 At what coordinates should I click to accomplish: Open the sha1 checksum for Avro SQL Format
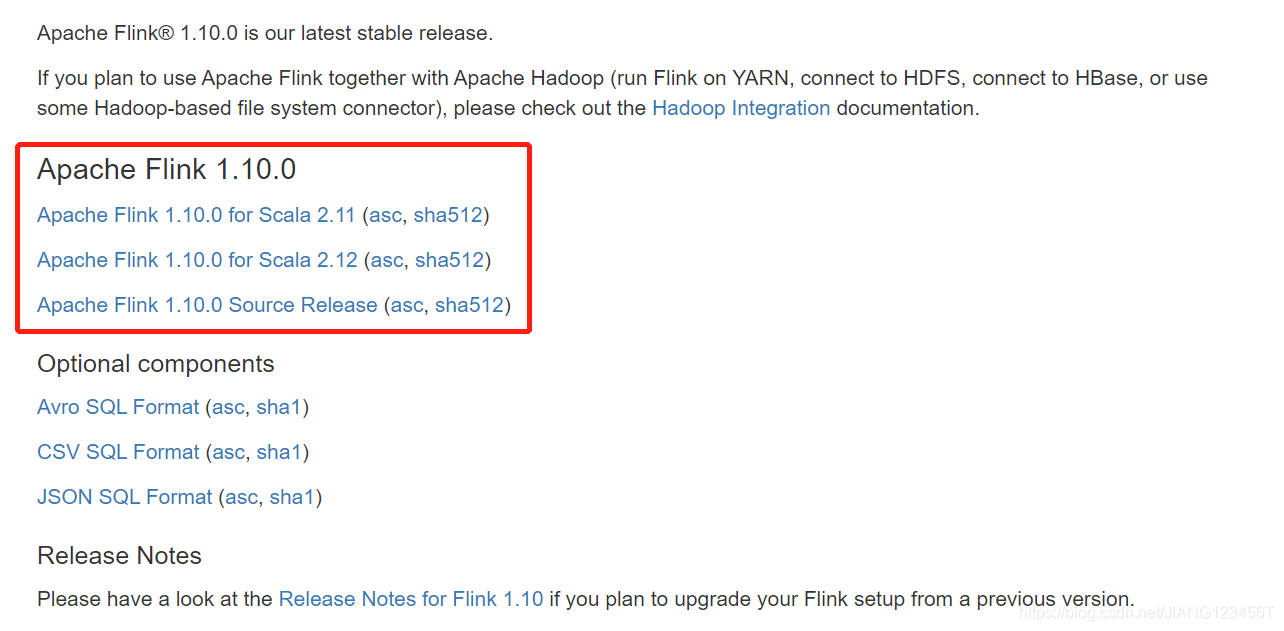point(279,407)
